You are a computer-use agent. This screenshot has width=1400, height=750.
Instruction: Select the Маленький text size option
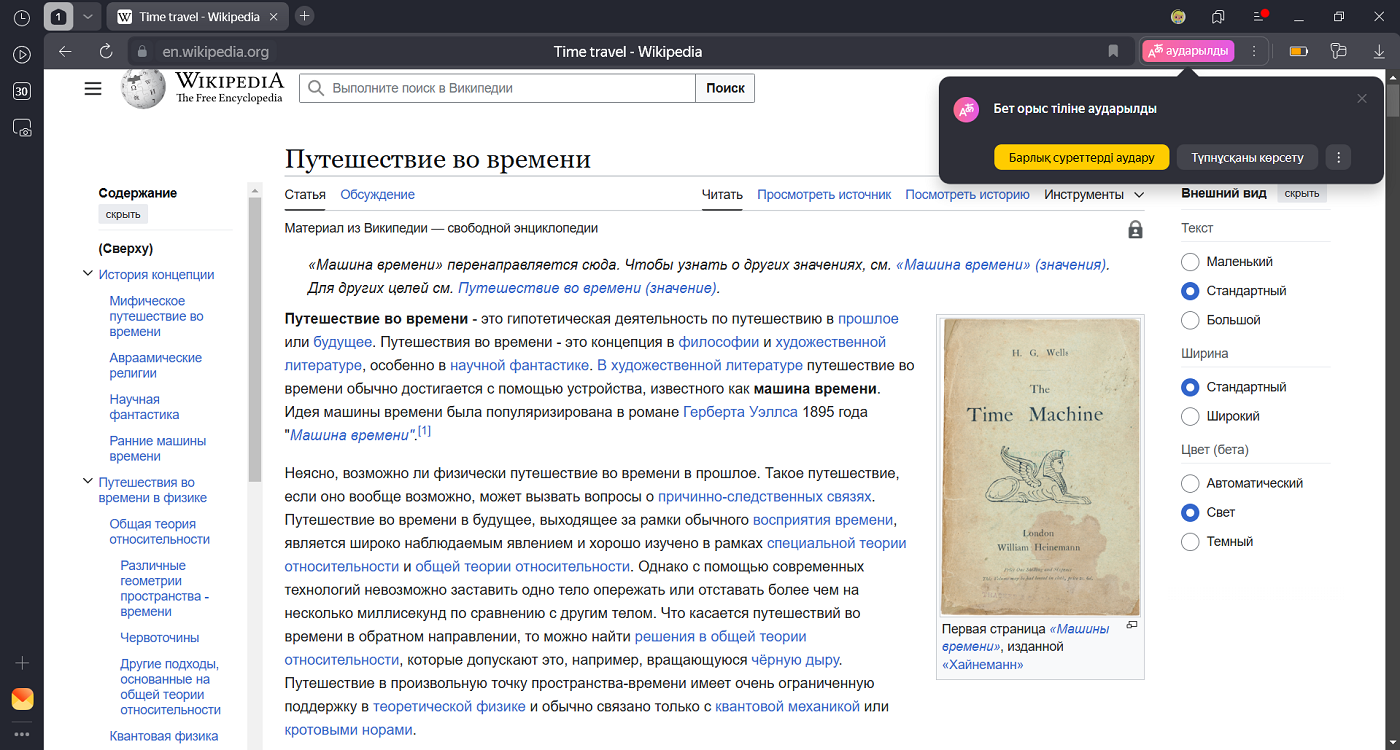1190,262
